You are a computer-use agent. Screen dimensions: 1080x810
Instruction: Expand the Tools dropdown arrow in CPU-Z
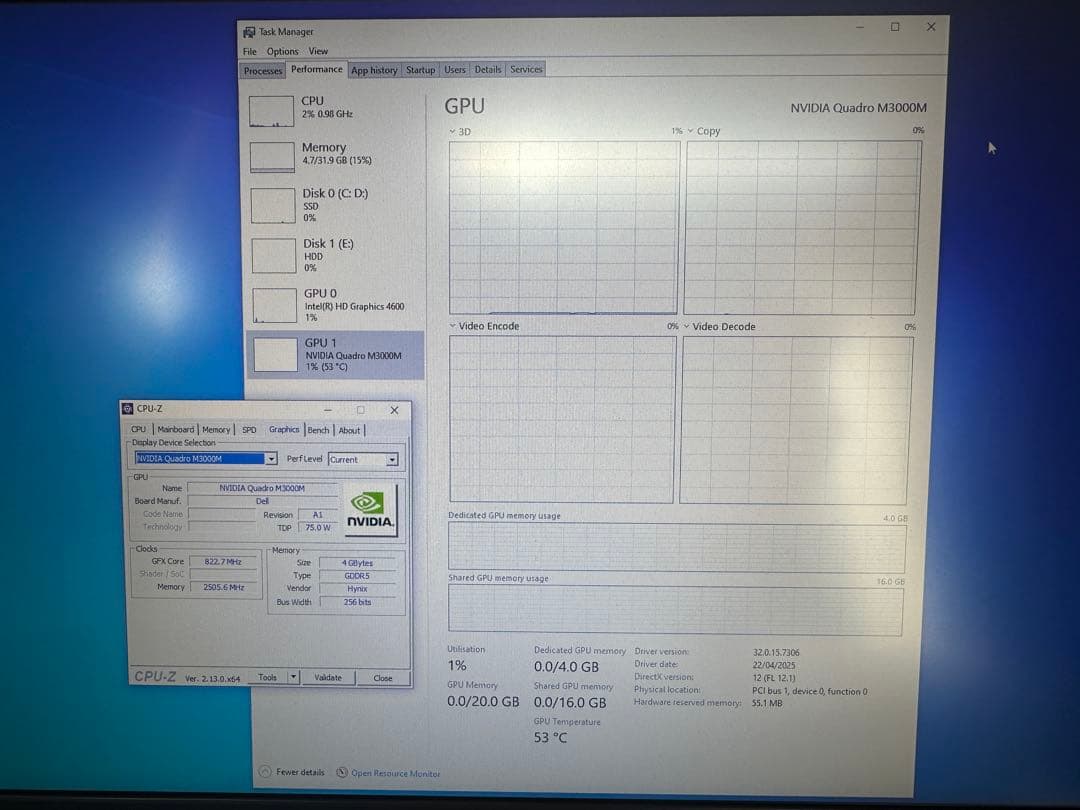293,677
